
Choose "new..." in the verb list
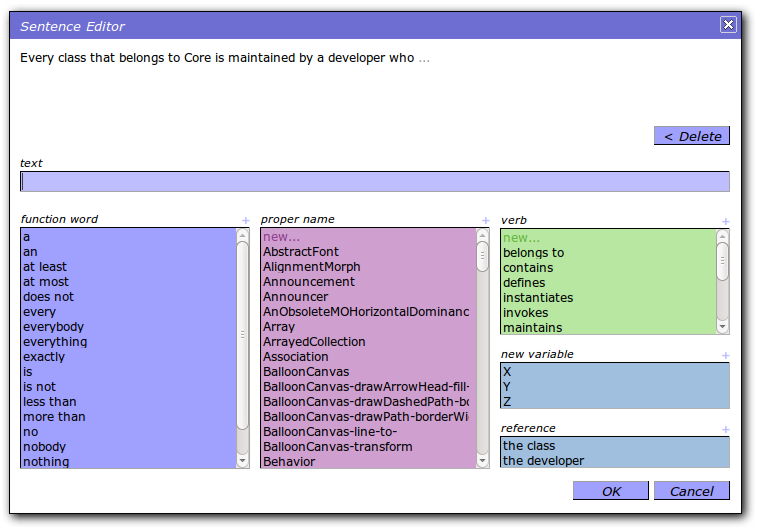[x=521, y=238]
